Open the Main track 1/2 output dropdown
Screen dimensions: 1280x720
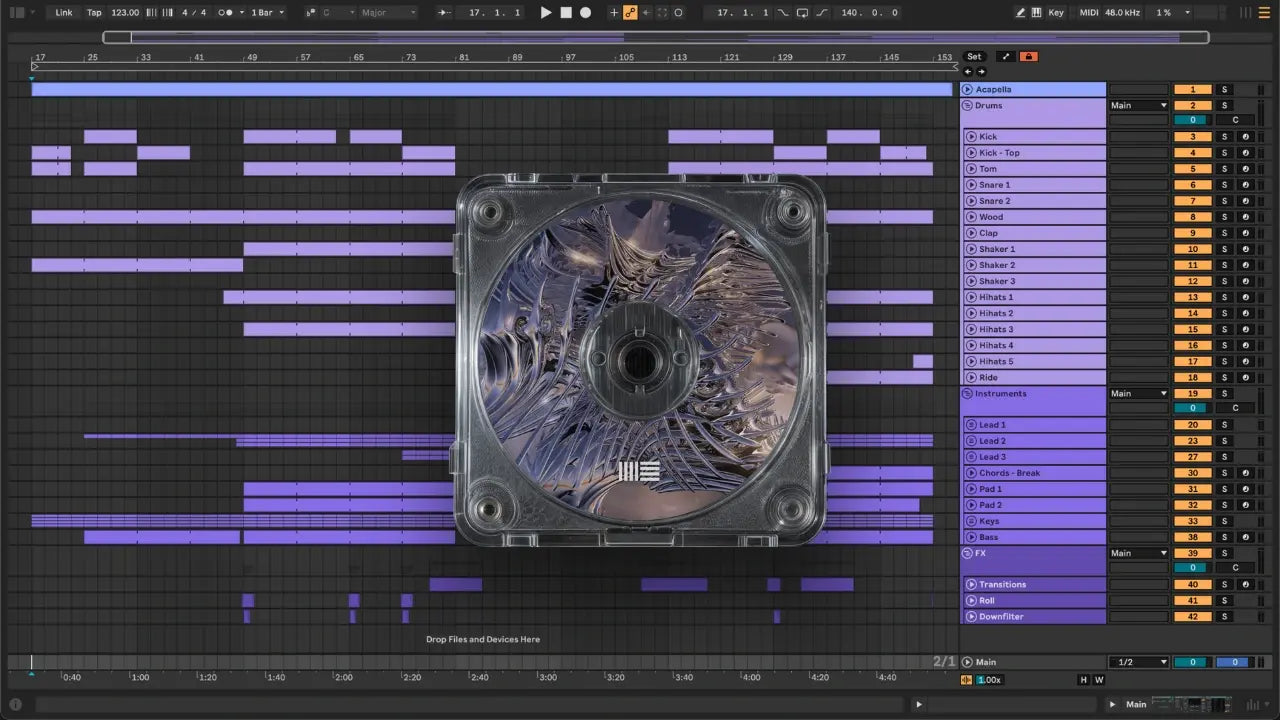(x=1138, y=662)
